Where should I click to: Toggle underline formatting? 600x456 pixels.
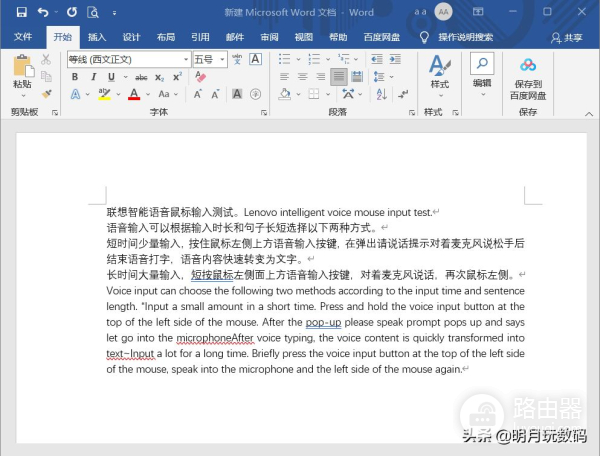[x=111, y=77]
